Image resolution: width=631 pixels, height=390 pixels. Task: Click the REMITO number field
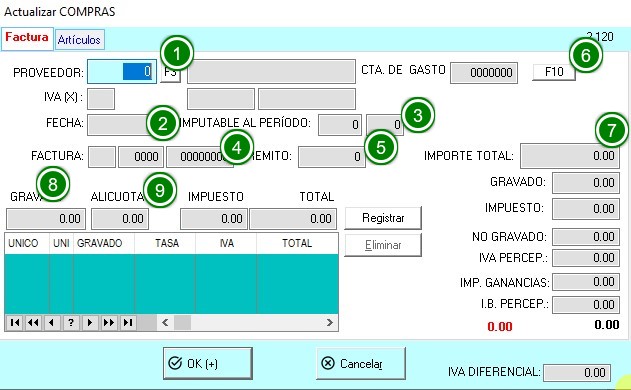coord(332,157)
